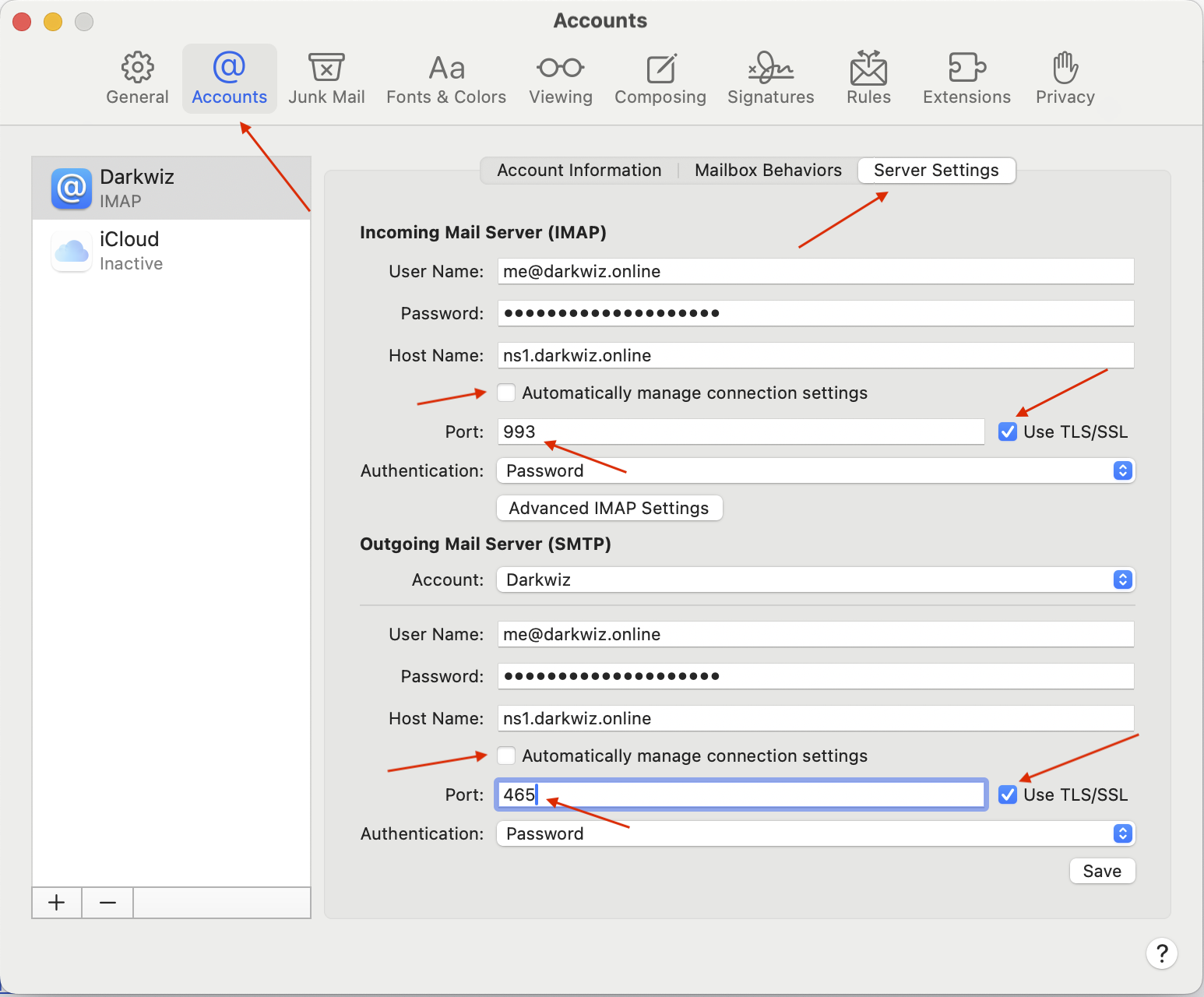Switch to the Viewing preferences pane
Viewport: 1204px width, 997px height.
coord(561,78)
